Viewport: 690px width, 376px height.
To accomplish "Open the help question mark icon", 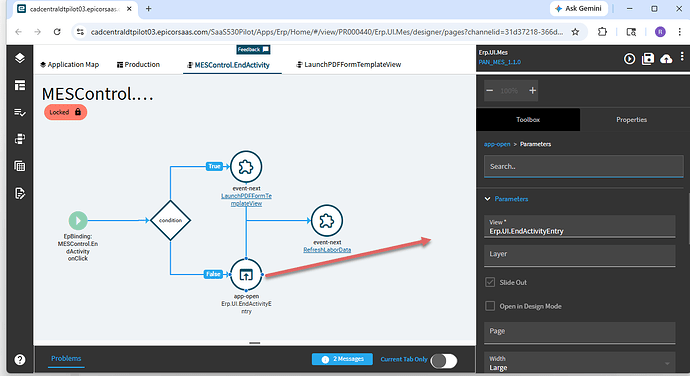I will [20, 360].
